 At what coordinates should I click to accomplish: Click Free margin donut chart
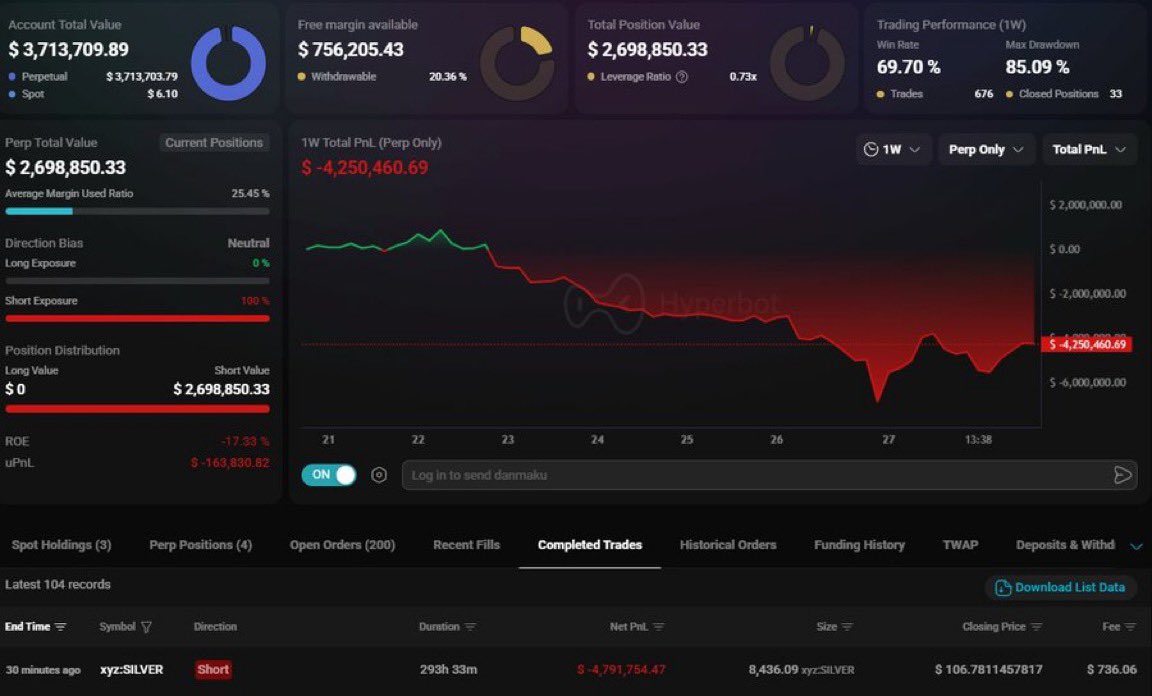tap(516, 63)
